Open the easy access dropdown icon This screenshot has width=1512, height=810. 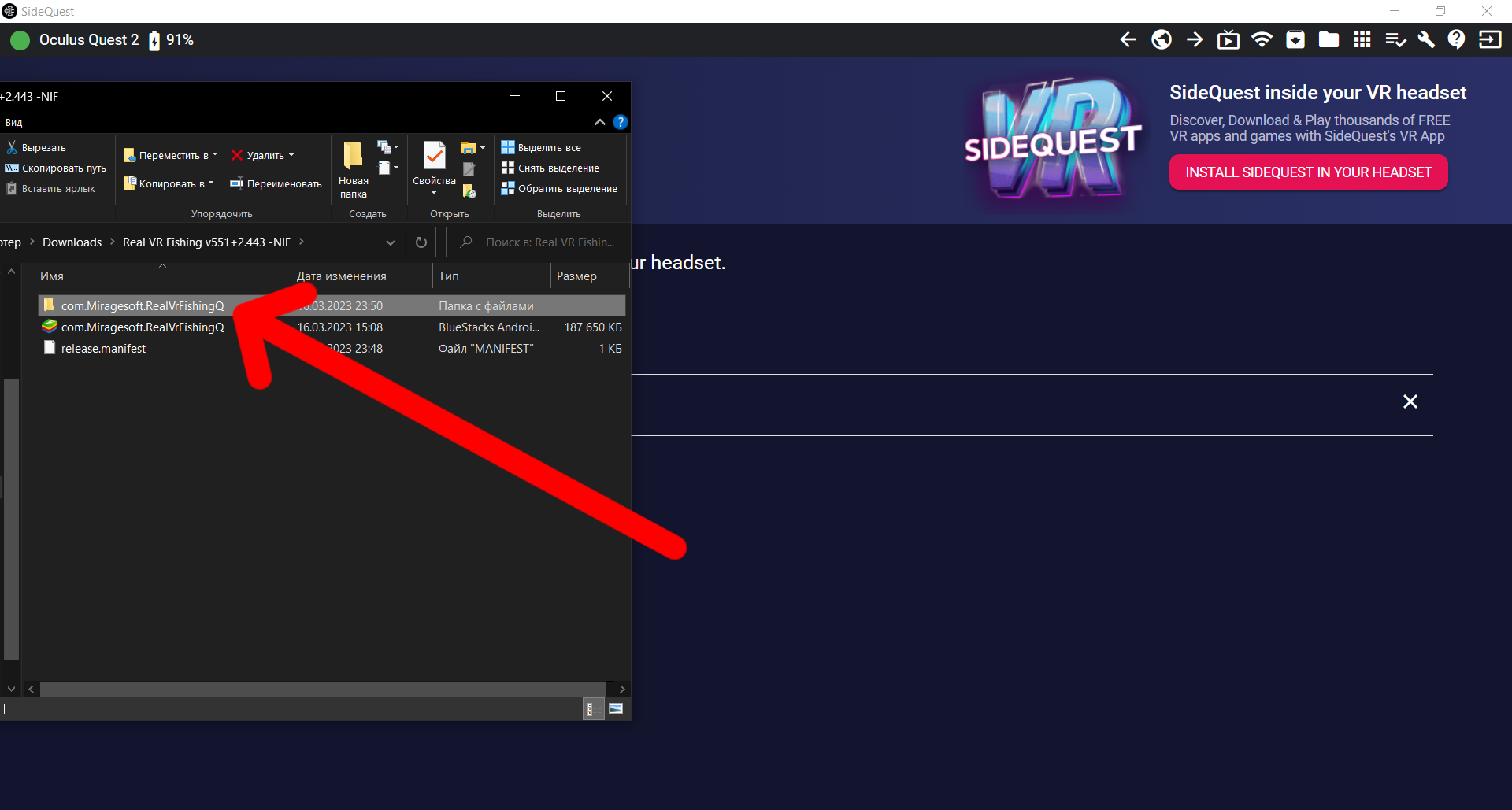tap(387, 168)
